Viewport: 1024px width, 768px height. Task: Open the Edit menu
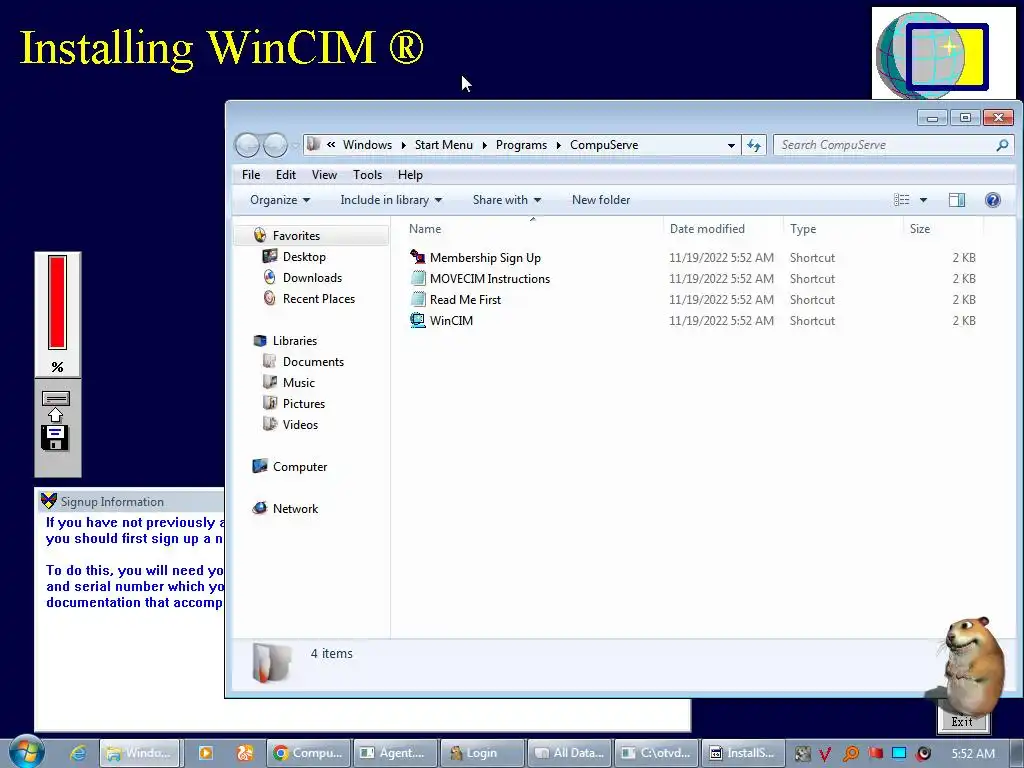[x=285, y=175]
